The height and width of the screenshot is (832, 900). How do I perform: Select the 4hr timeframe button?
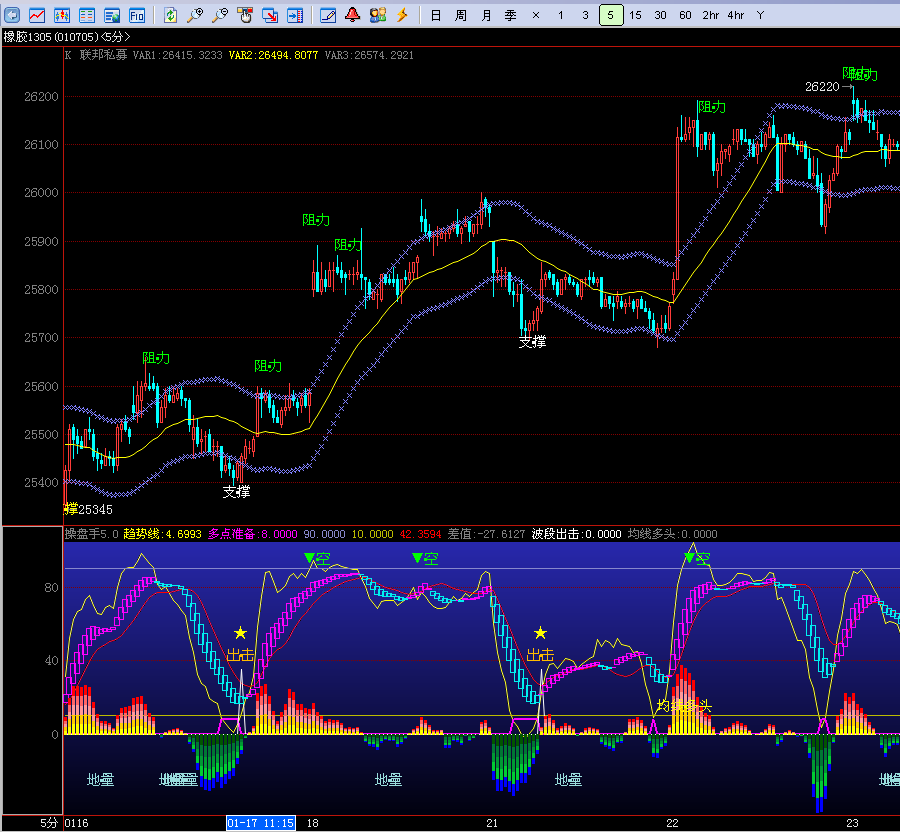pos(736,15)
